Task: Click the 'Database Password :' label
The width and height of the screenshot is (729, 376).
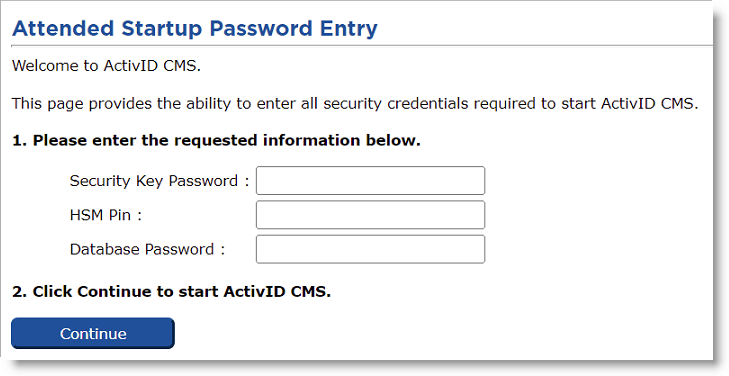Action: [147, 250]
